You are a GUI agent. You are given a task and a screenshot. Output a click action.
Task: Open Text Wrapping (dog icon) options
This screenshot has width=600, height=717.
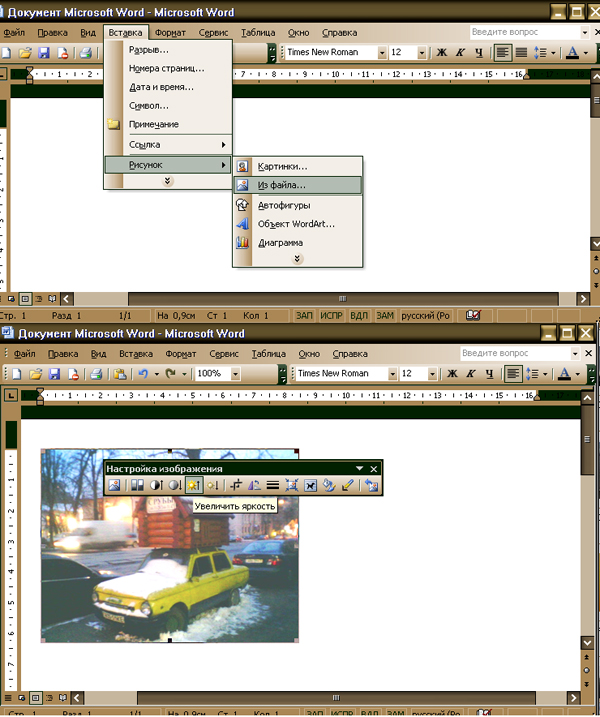[310, 485]
